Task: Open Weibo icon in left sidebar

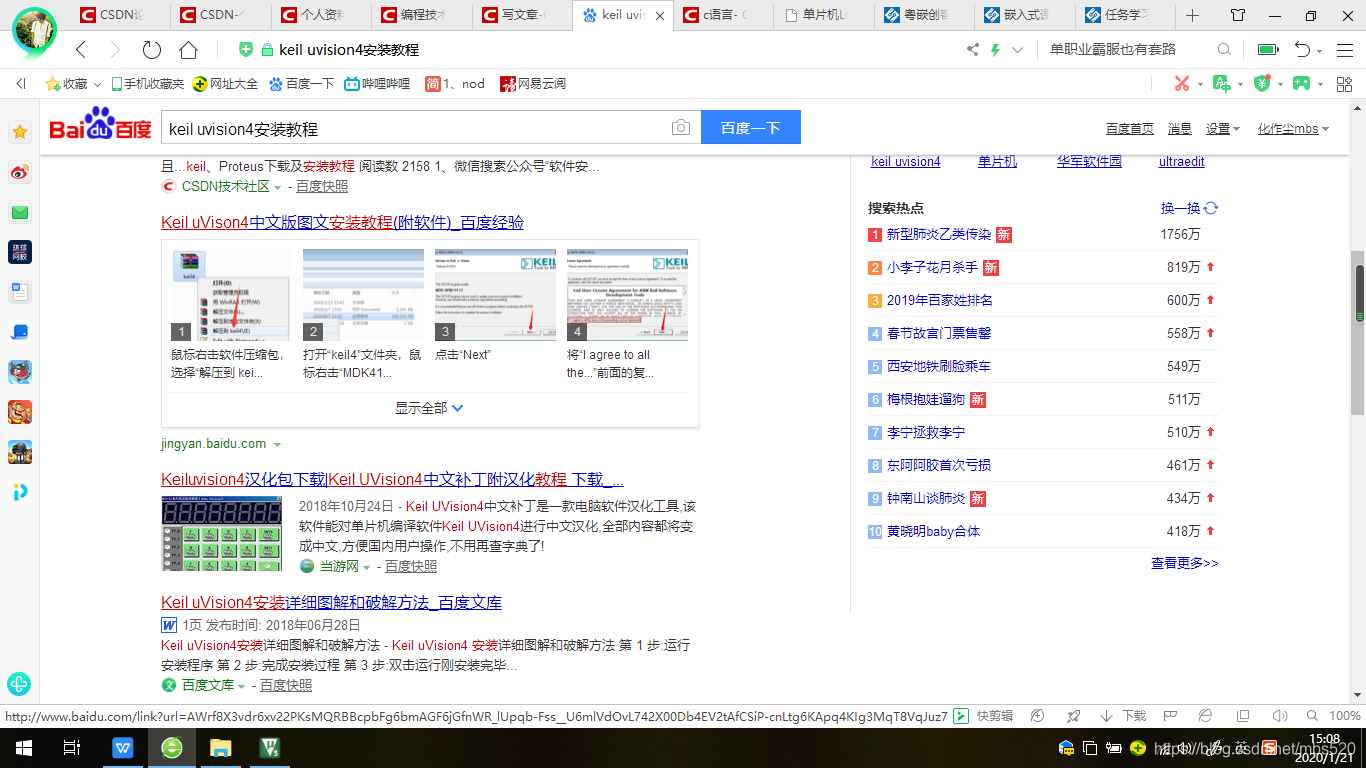Action: 20,172
